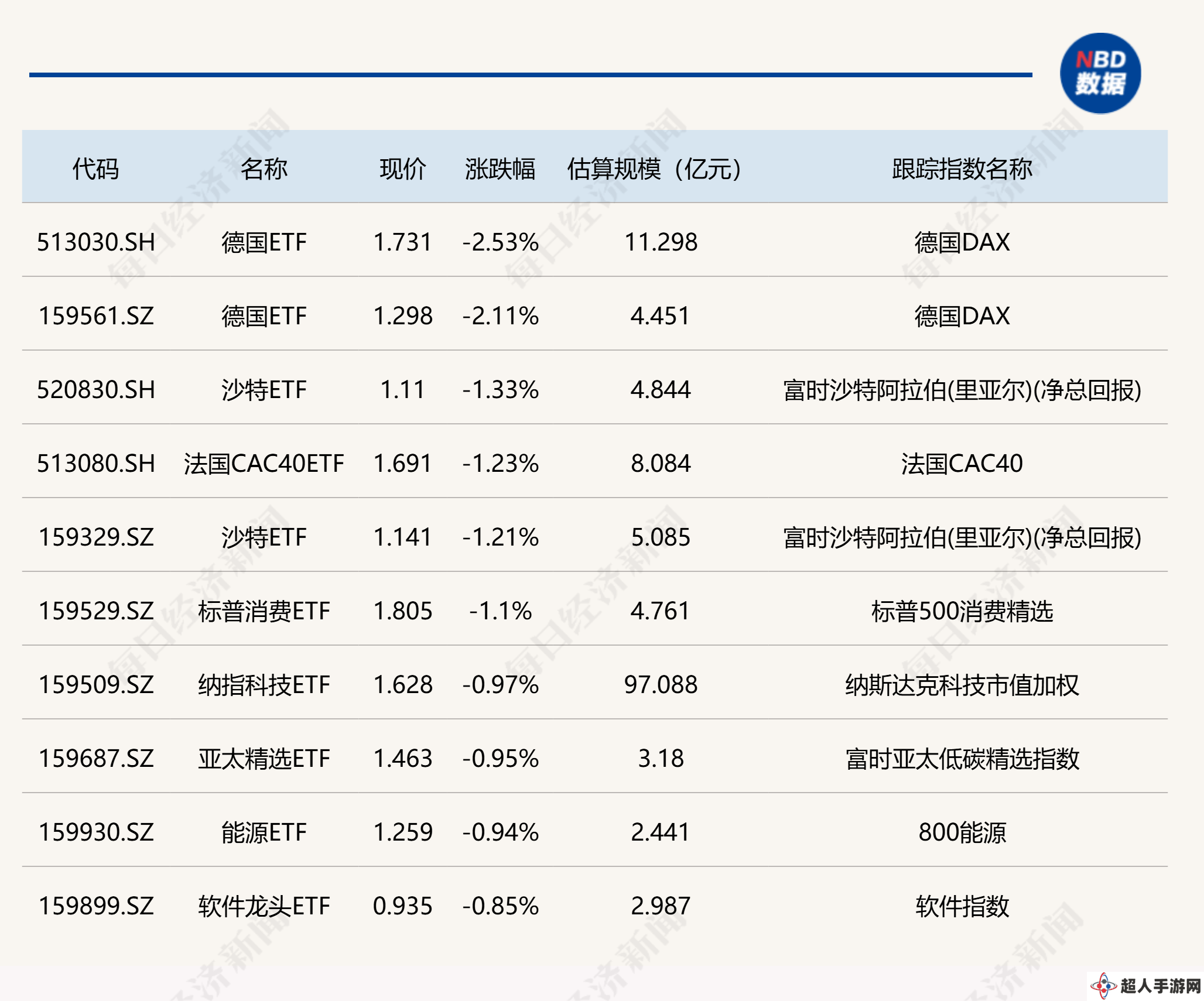Click code 159509.SZ
This screenshot has width=1204, height=1001.
click(96, 684)
